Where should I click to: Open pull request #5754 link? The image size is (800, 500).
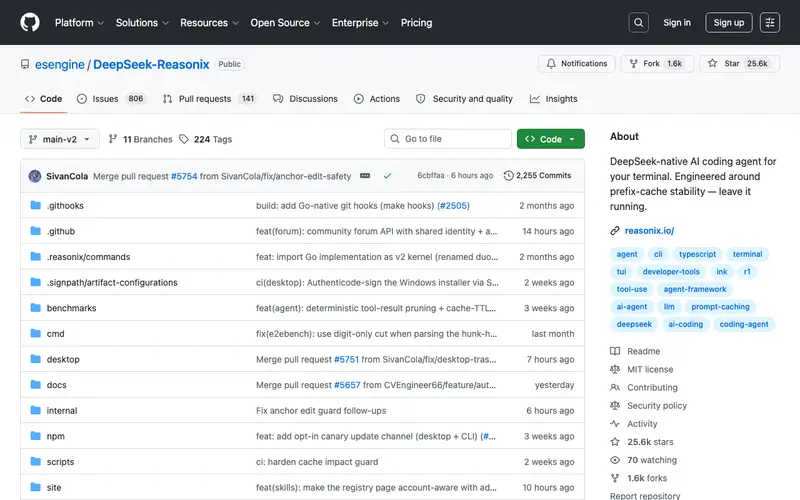(184, 176)
